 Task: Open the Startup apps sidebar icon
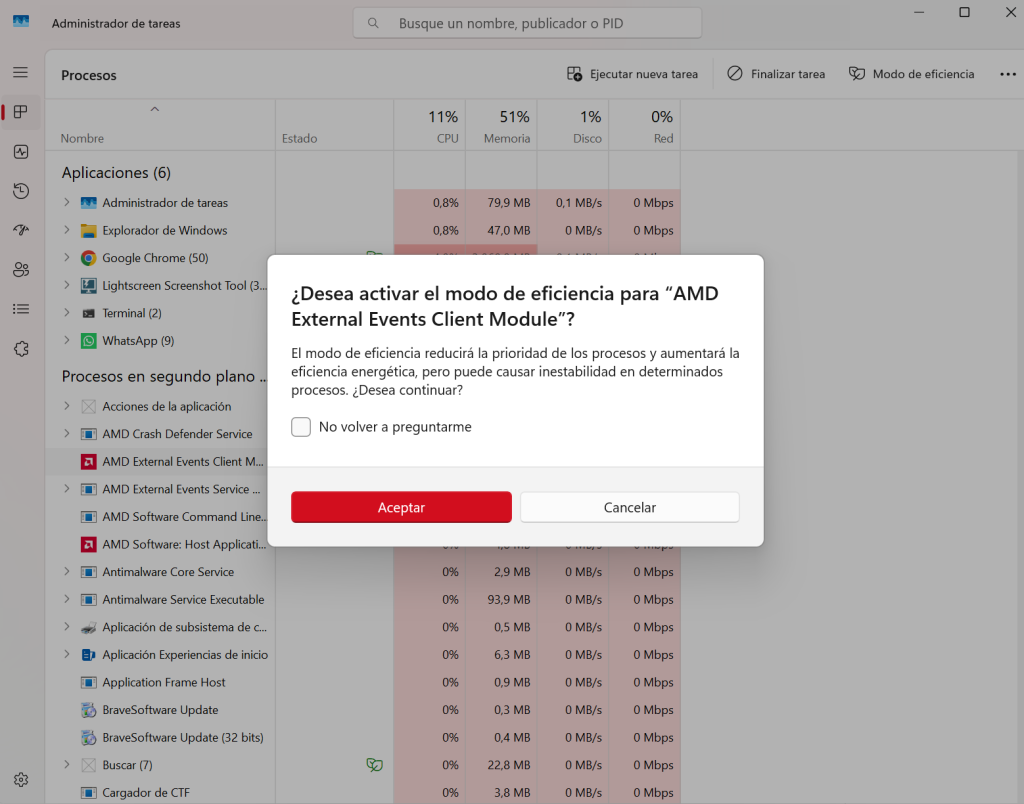21,230
